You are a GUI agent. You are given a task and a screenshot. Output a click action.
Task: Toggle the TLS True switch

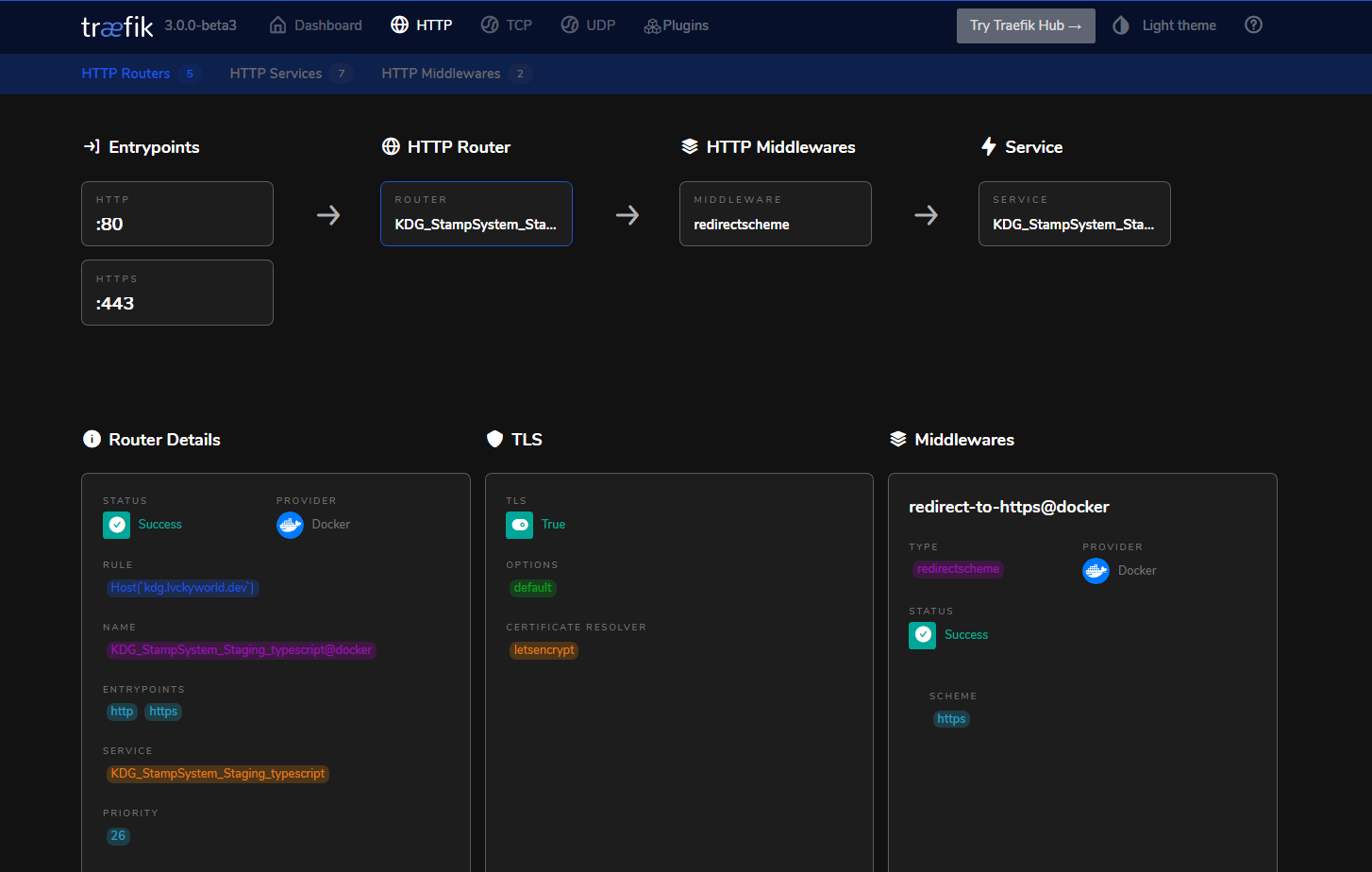point(520,525)
